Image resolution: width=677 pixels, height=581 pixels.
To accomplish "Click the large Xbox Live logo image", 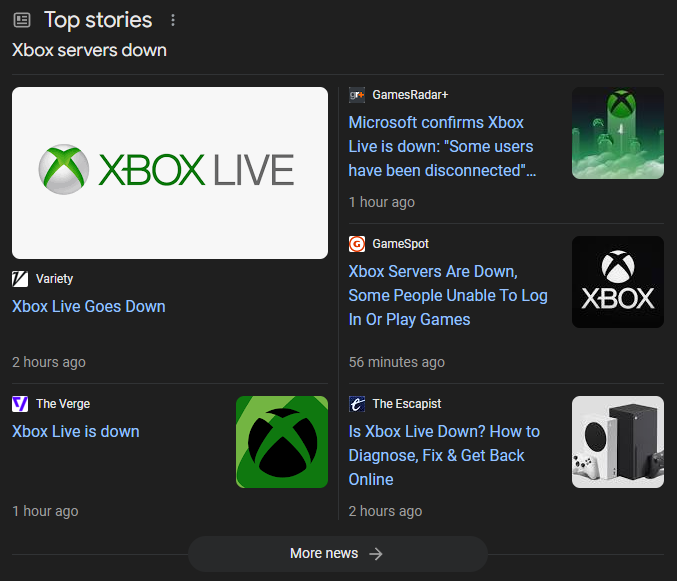I will tap(170, 173).
